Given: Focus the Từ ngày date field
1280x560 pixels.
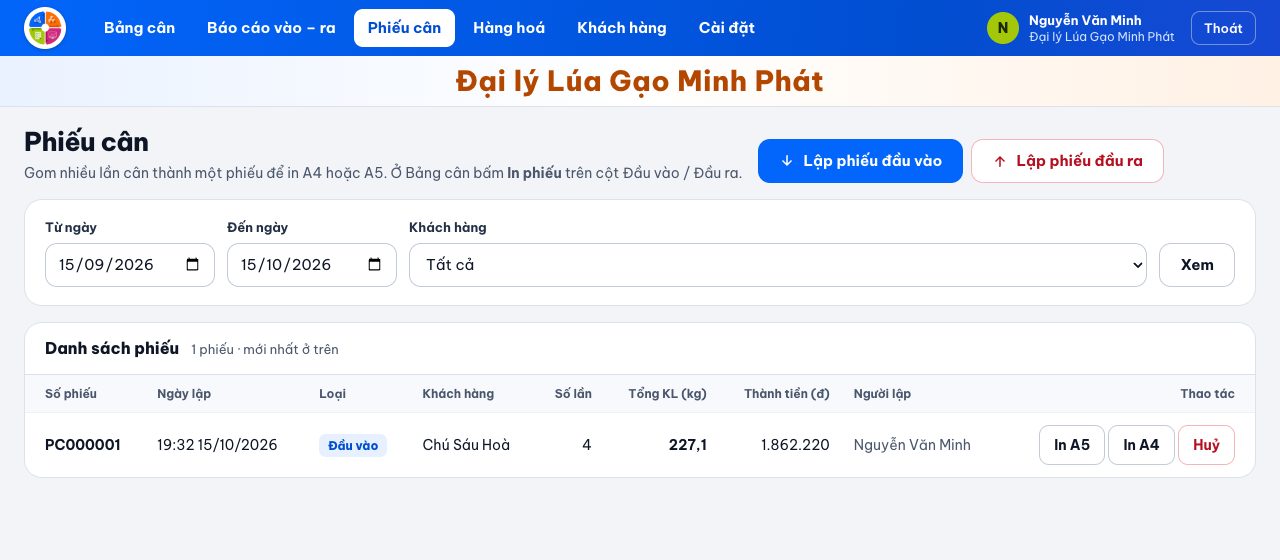Looking at the screenshot, I should click(x=130, y=265).
